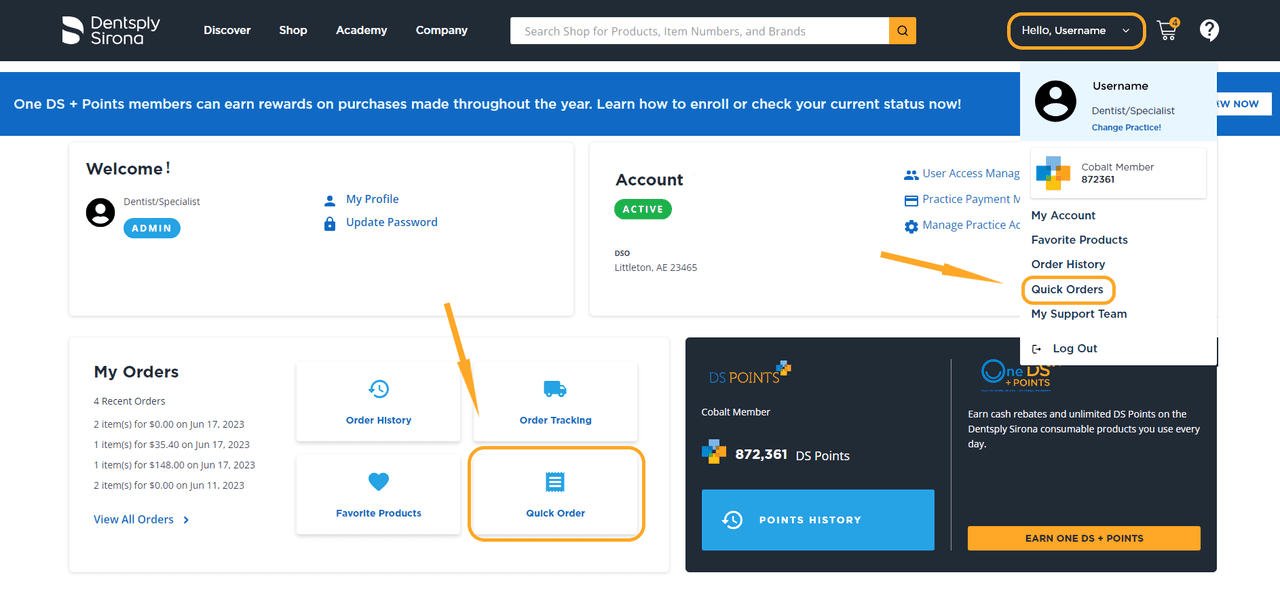
Task: Select Quick Orders in account menu
Action: tap(1067, 290)
